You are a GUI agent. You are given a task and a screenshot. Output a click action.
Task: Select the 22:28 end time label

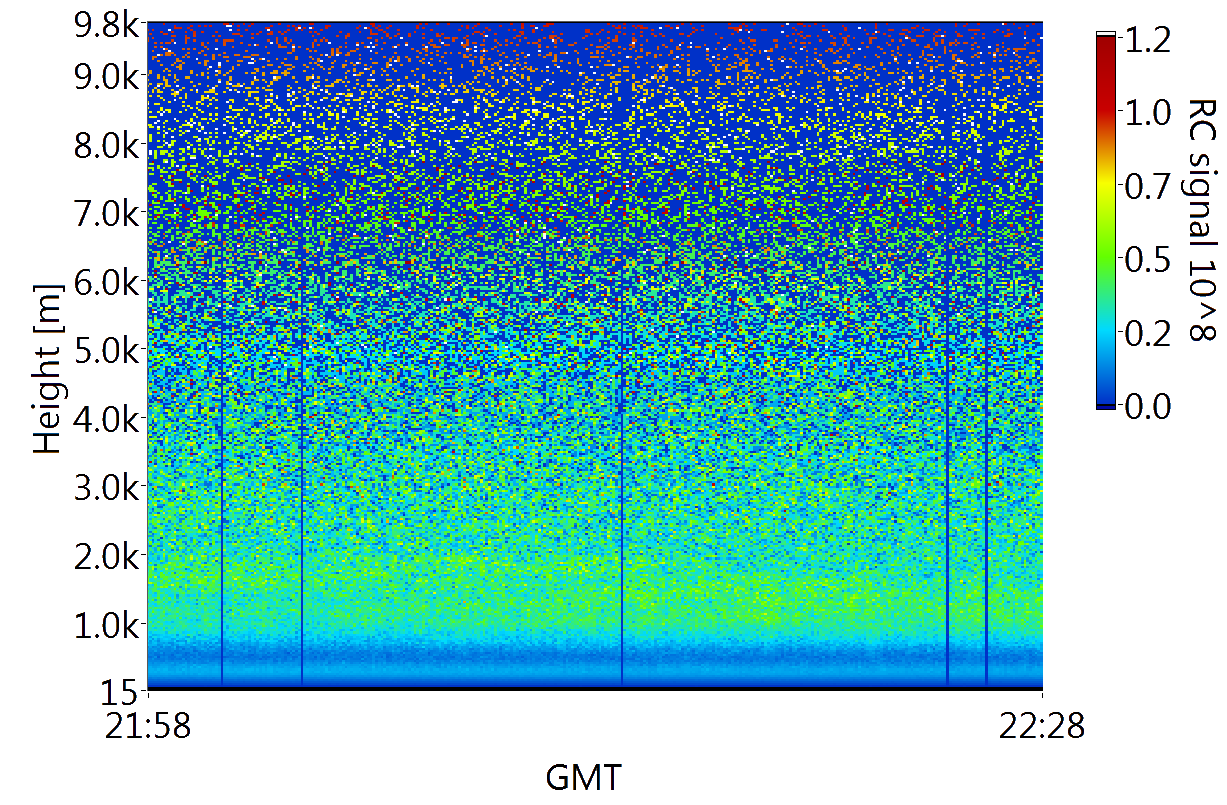[1042, 728]
